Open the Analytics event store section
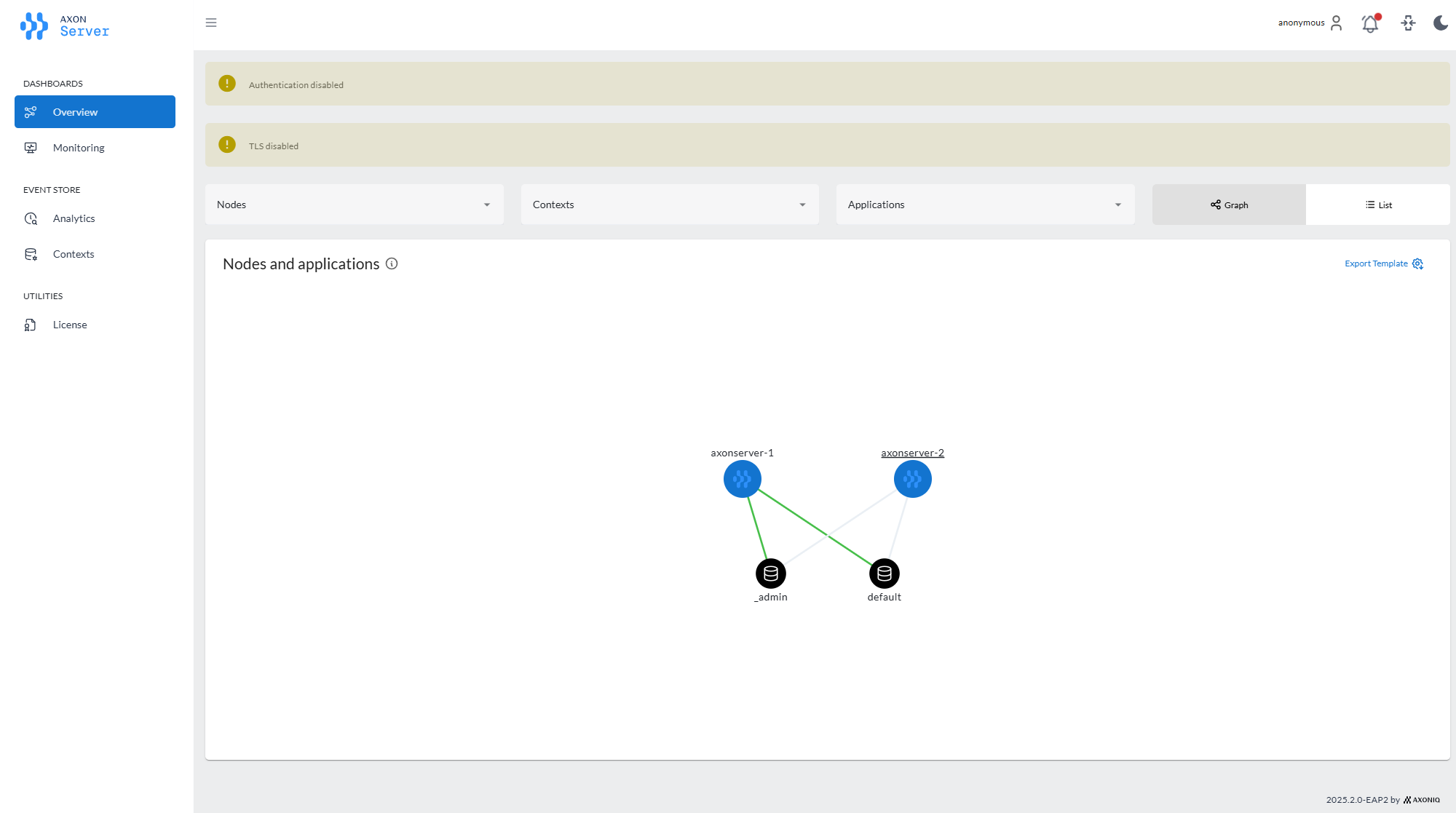This screenshot has height=813, width=1456. point(74,218)
